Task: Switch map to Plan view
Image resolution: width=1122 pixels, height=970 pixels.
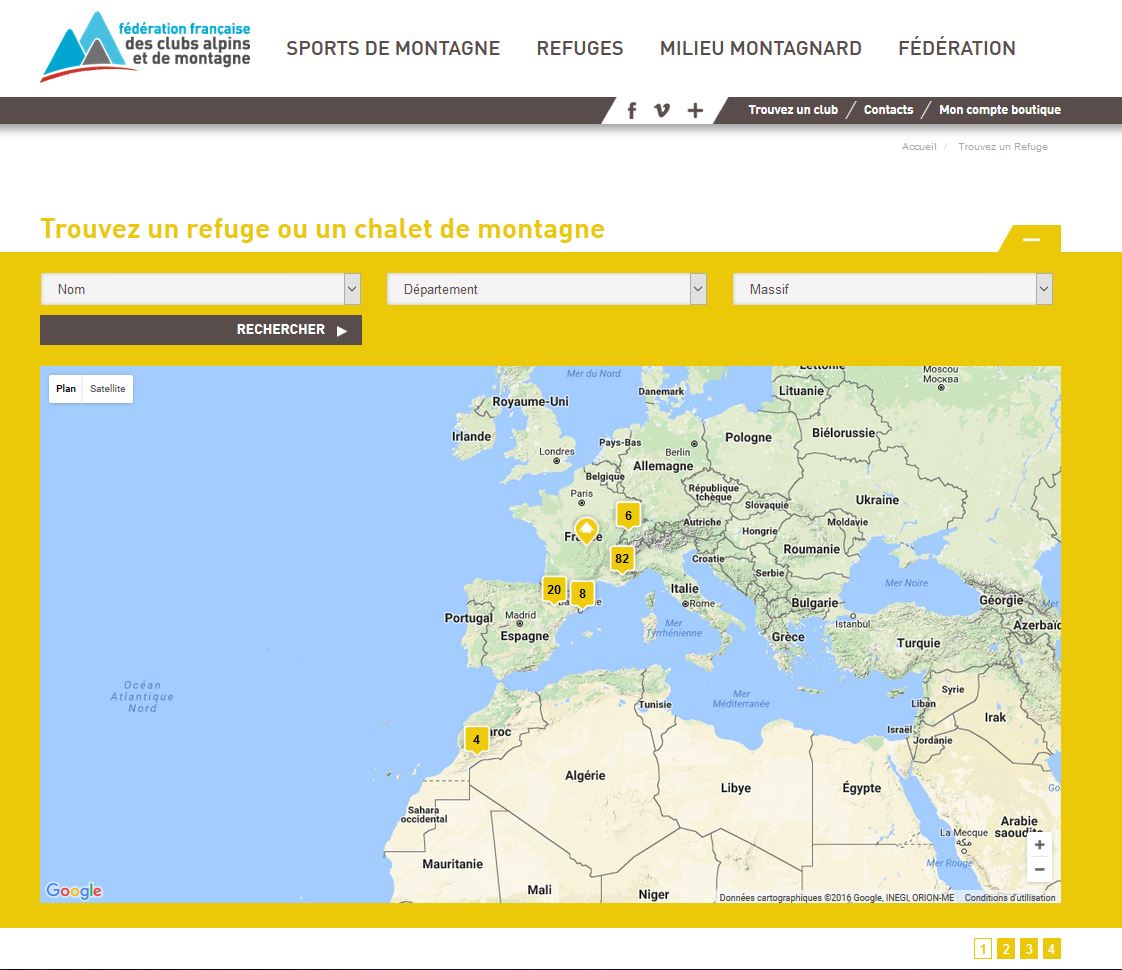Action: [x=66, y=388]
